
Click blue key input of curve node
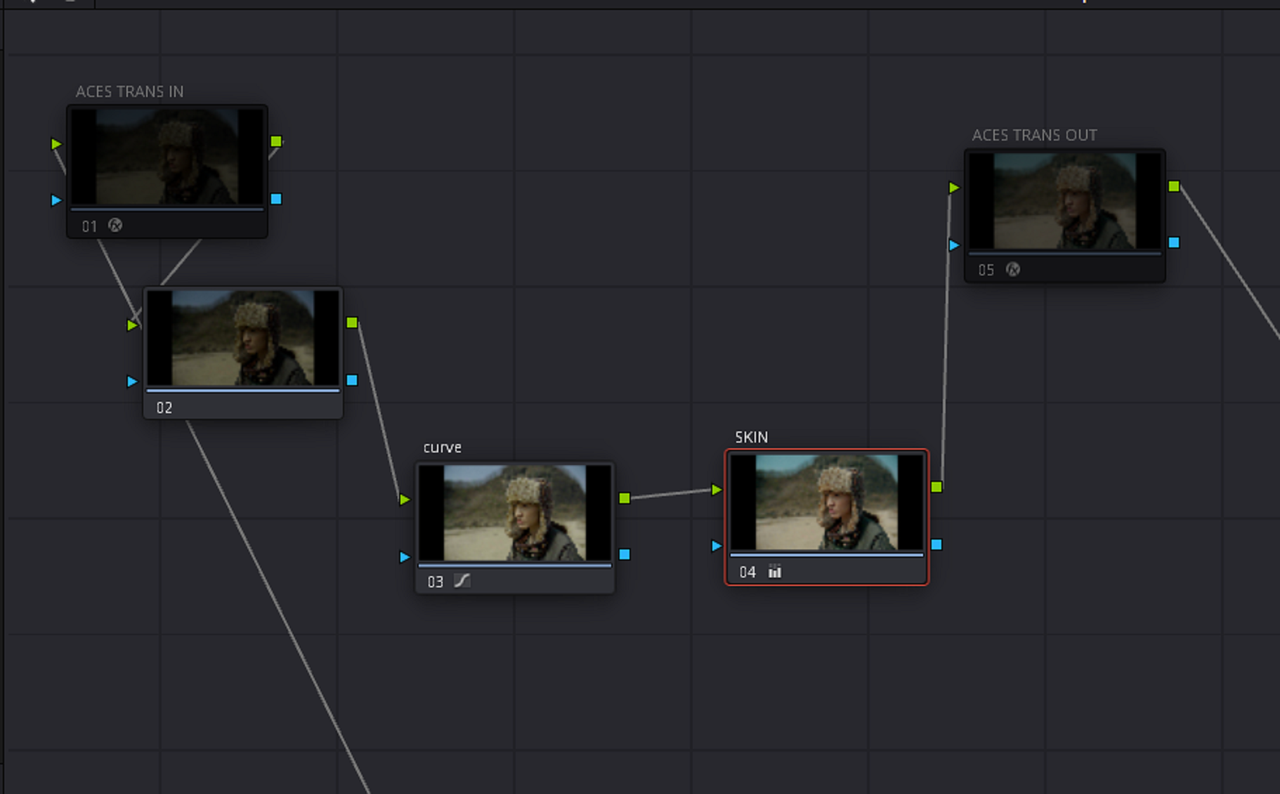(x=405, y=556)
